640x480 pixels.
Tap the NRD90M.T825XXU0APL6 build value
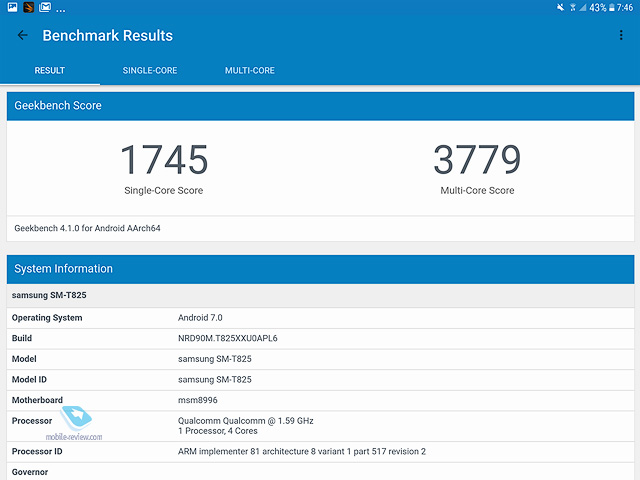coord(228,338)
